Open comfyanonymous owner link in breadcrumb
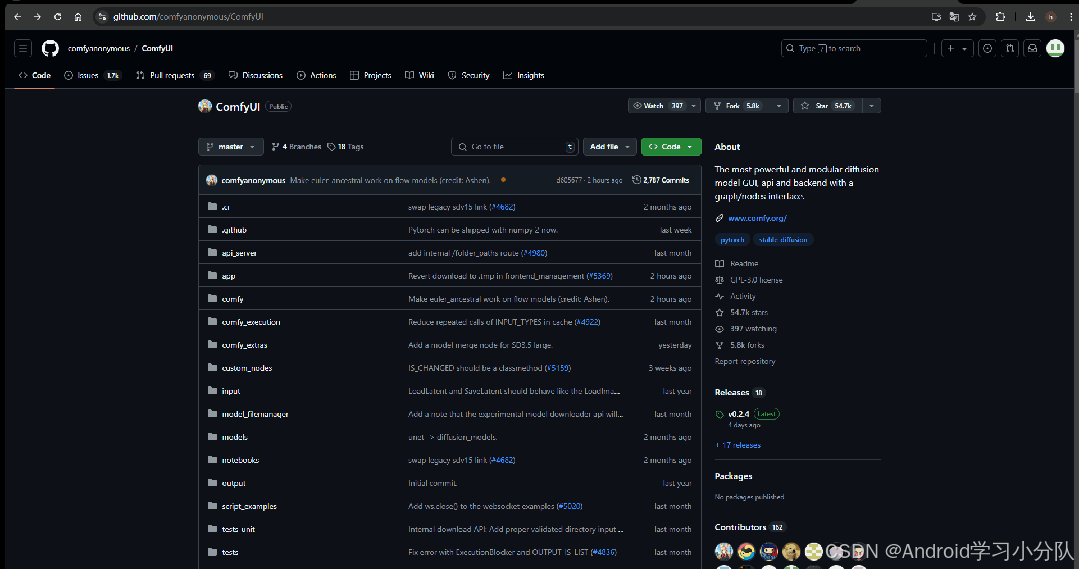 point(98,48)
